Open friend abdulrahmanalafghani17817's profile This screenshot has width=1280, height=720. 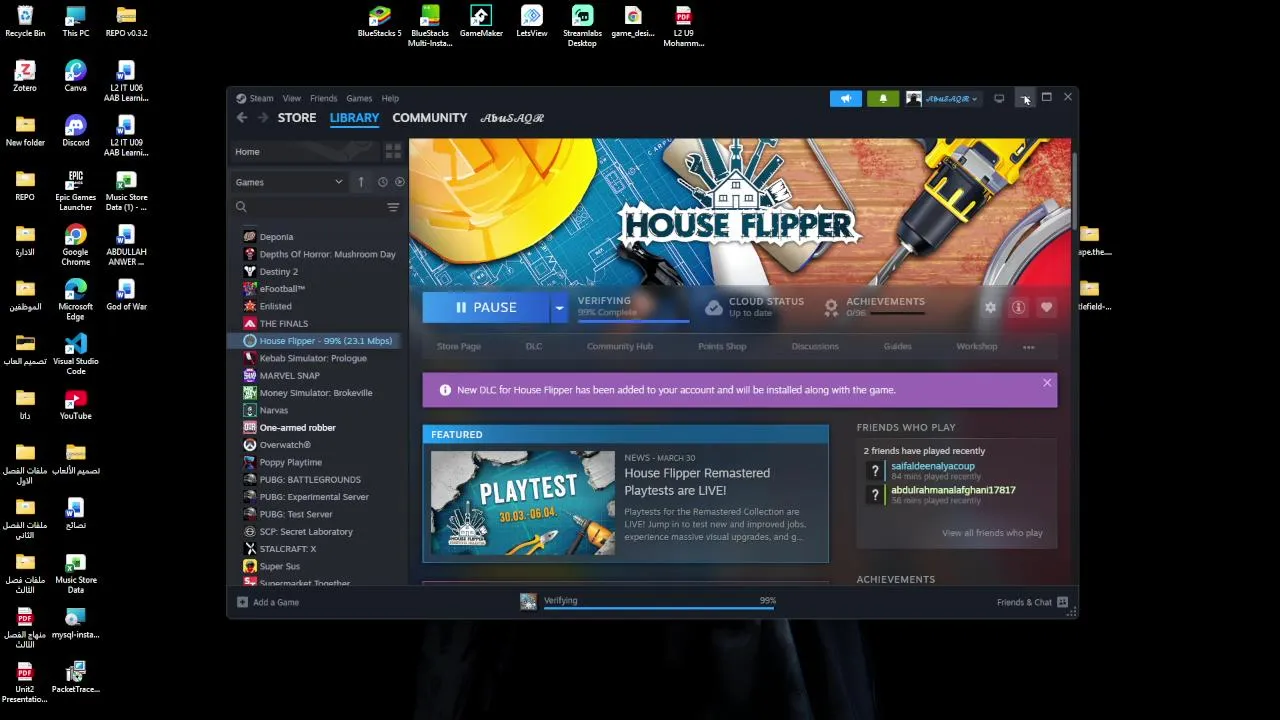coord(953,490)
